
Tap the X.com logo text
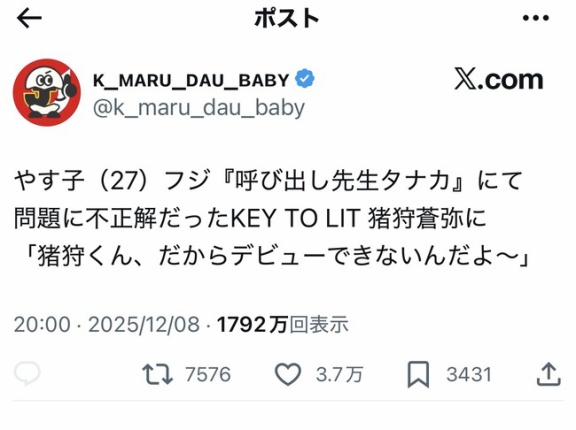click(499, 79)
